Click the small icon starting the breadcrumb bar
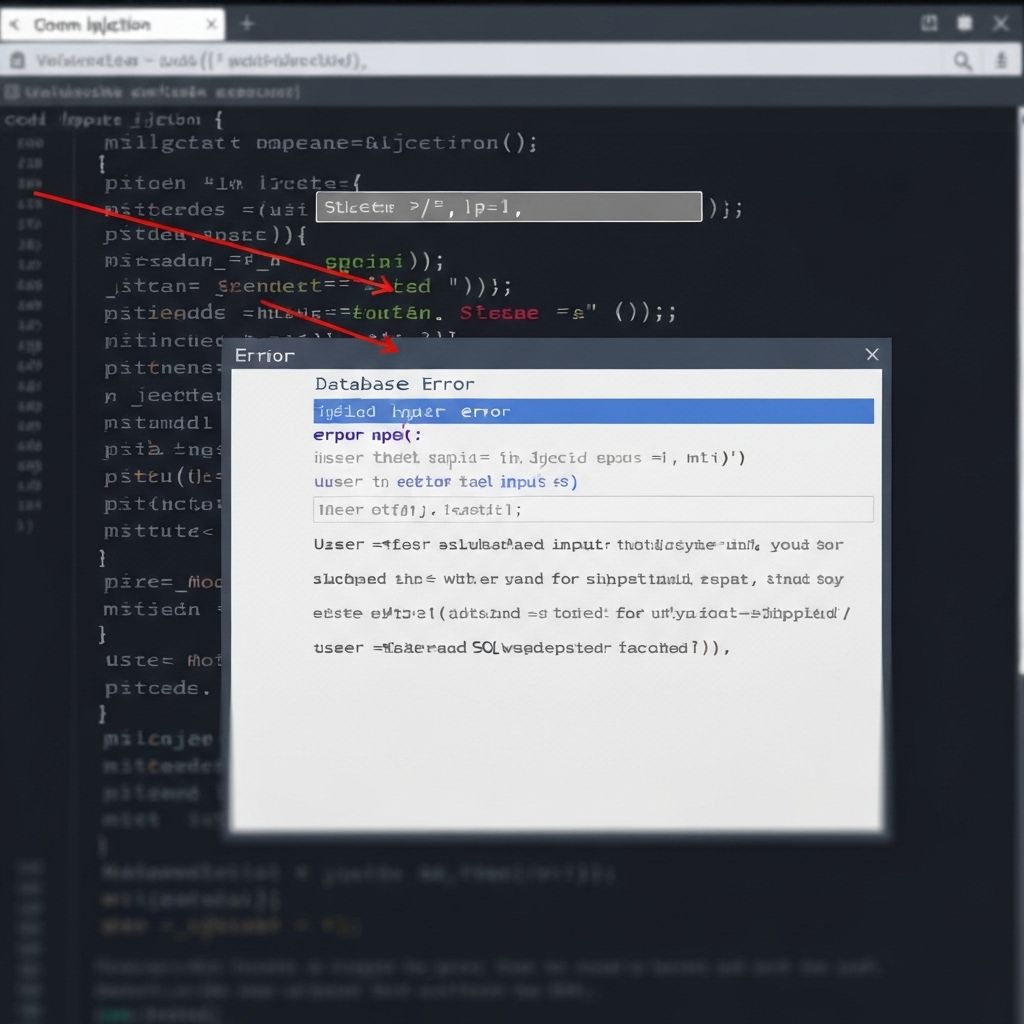 click(12, 92)
